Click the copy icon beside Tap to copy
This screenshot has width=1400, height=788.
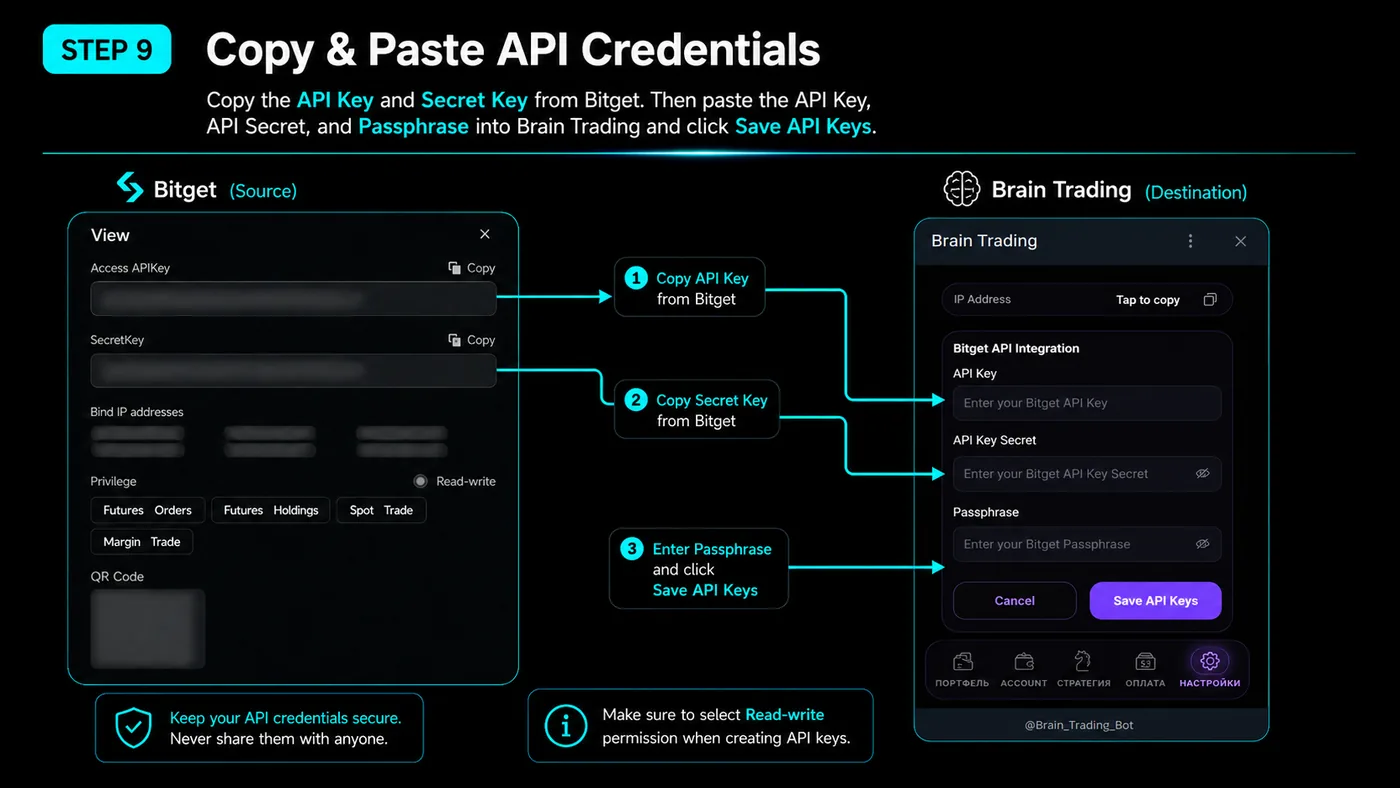[x=1210, y=300]
